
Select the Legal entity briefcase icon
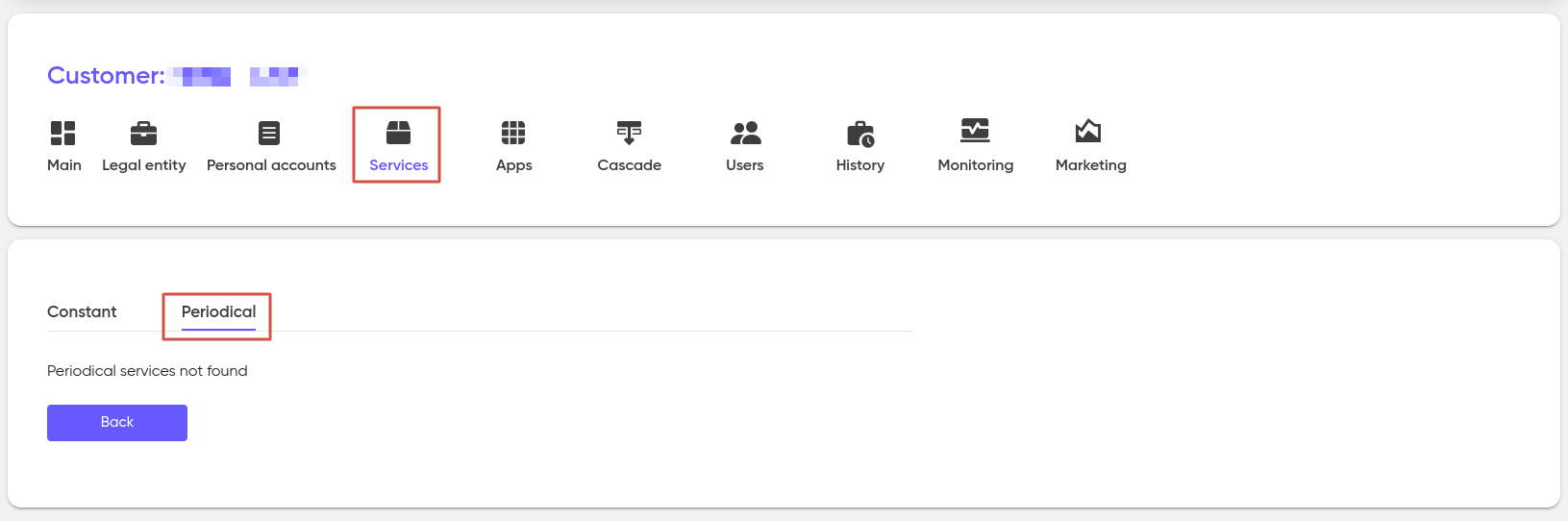coord(143,133)
